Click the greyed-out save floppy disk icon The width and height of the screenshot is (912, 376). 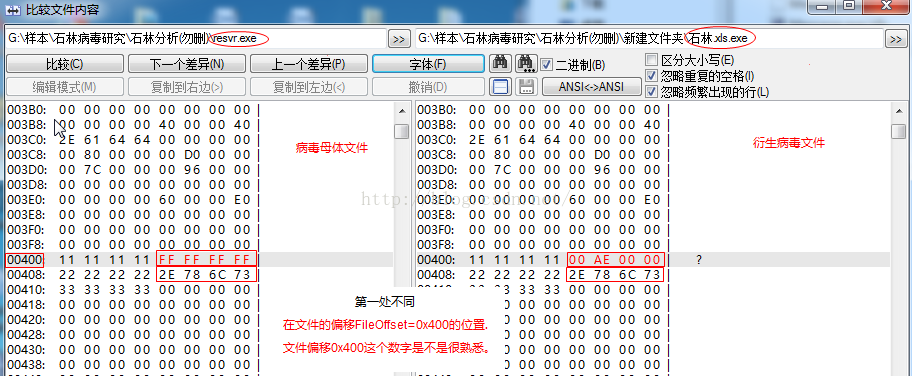(x=526, y=87)
